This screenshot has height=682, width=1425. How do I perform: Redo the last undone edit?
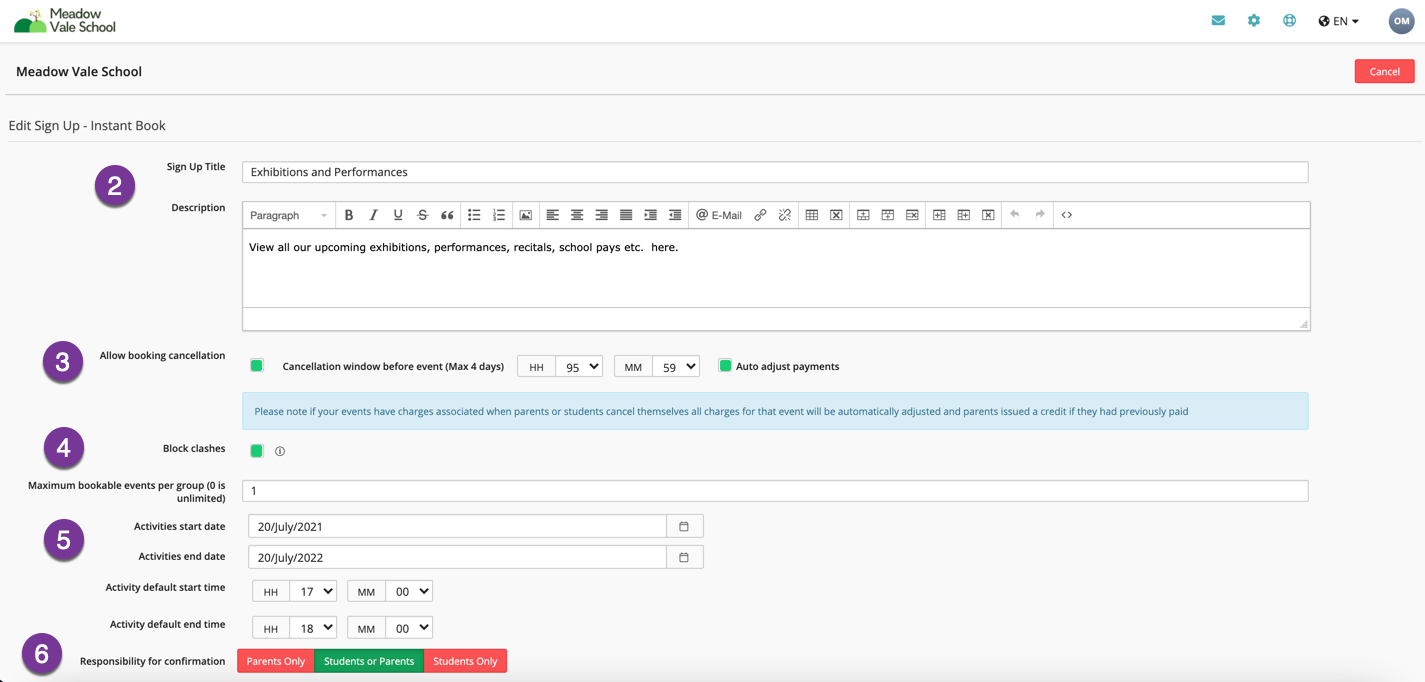pyautogui.click(x=1040, y=215)
